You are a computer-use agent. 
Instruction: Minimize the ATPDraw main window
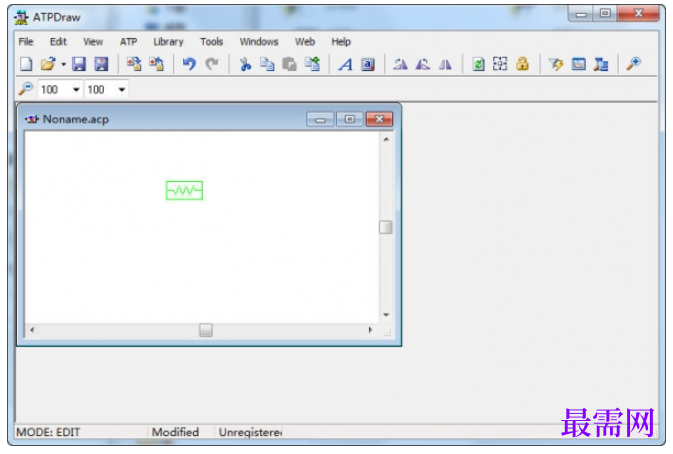point(581,14)
